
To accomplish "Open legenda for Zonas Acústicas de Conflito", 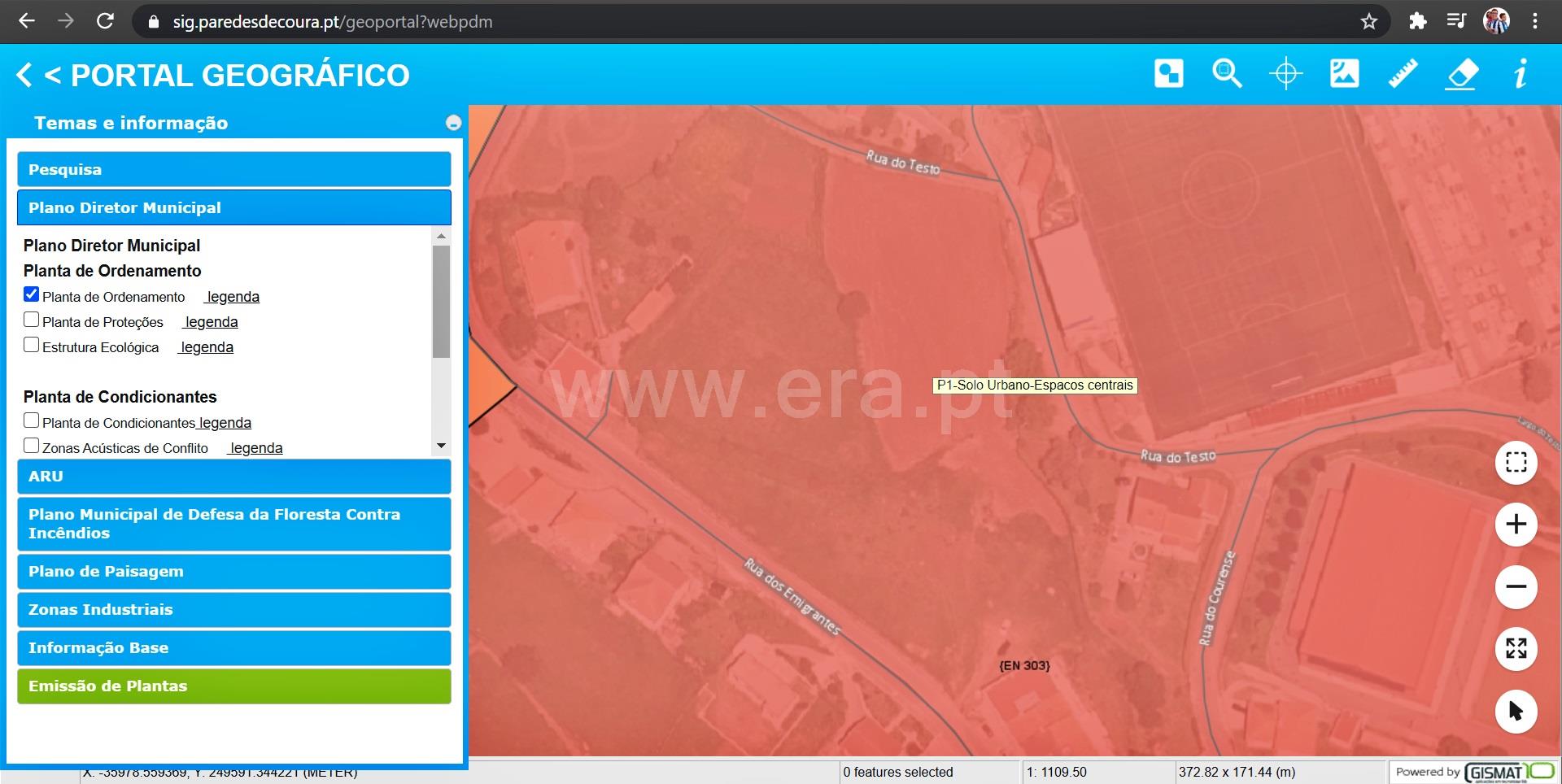I will pos(255,448).
